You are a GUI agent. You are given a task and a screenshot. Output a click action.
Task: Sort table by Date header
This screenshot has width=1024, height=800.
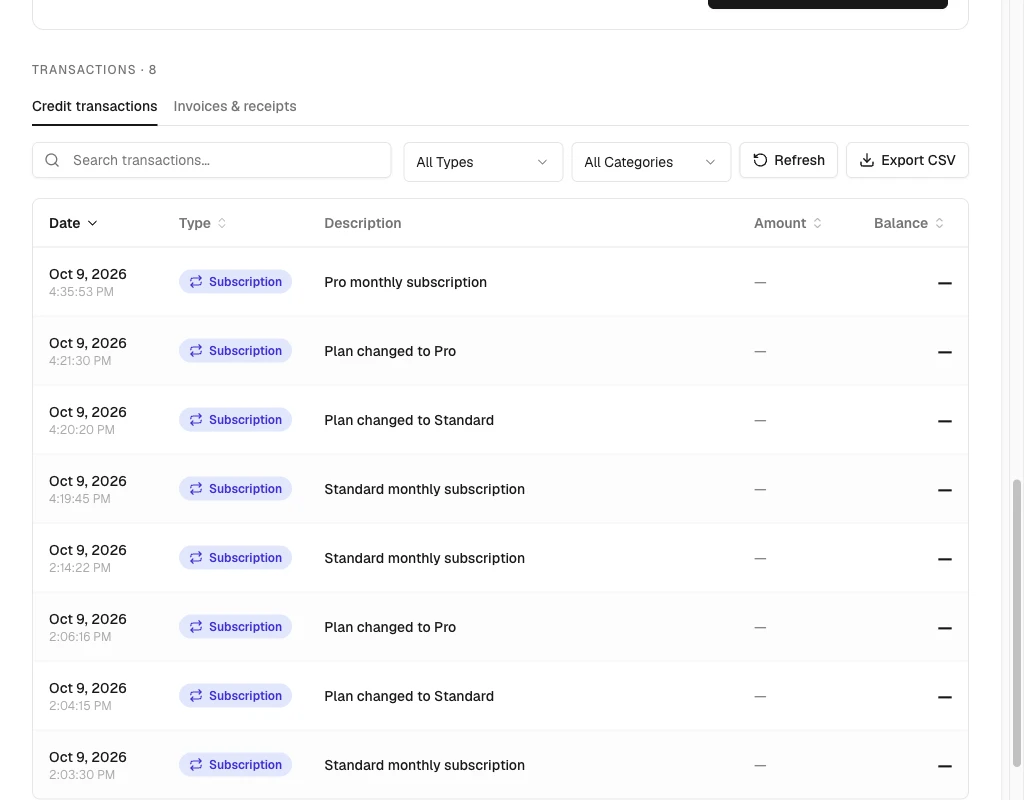pyautogui.click(x=73, y=223)
